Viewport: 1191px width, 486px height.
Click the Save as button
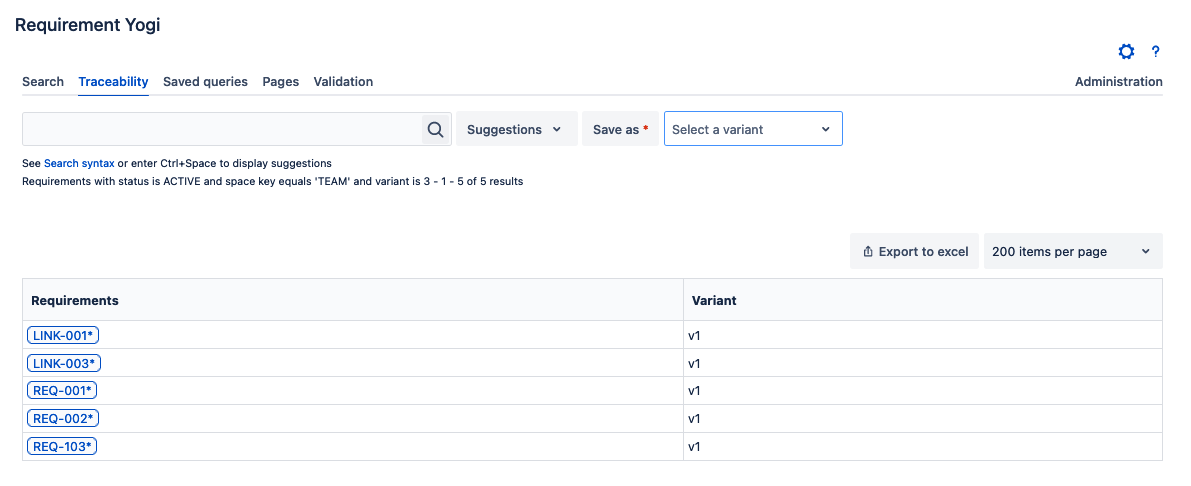620,129
